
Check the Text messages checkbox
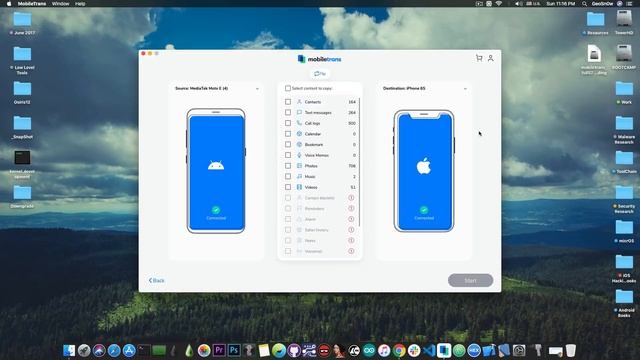coord(288,112)
